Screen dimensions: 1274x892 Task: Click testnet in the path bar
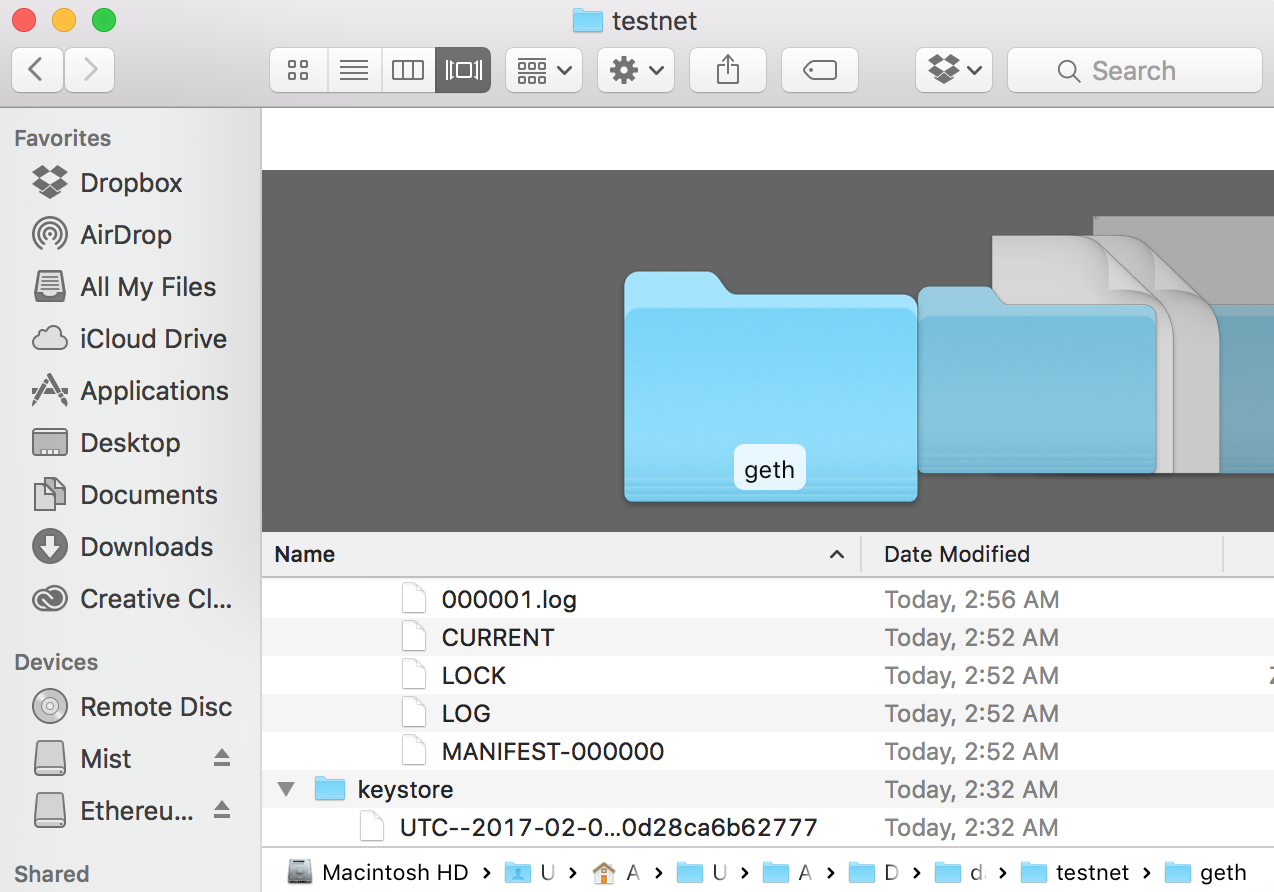point(1076,873)
